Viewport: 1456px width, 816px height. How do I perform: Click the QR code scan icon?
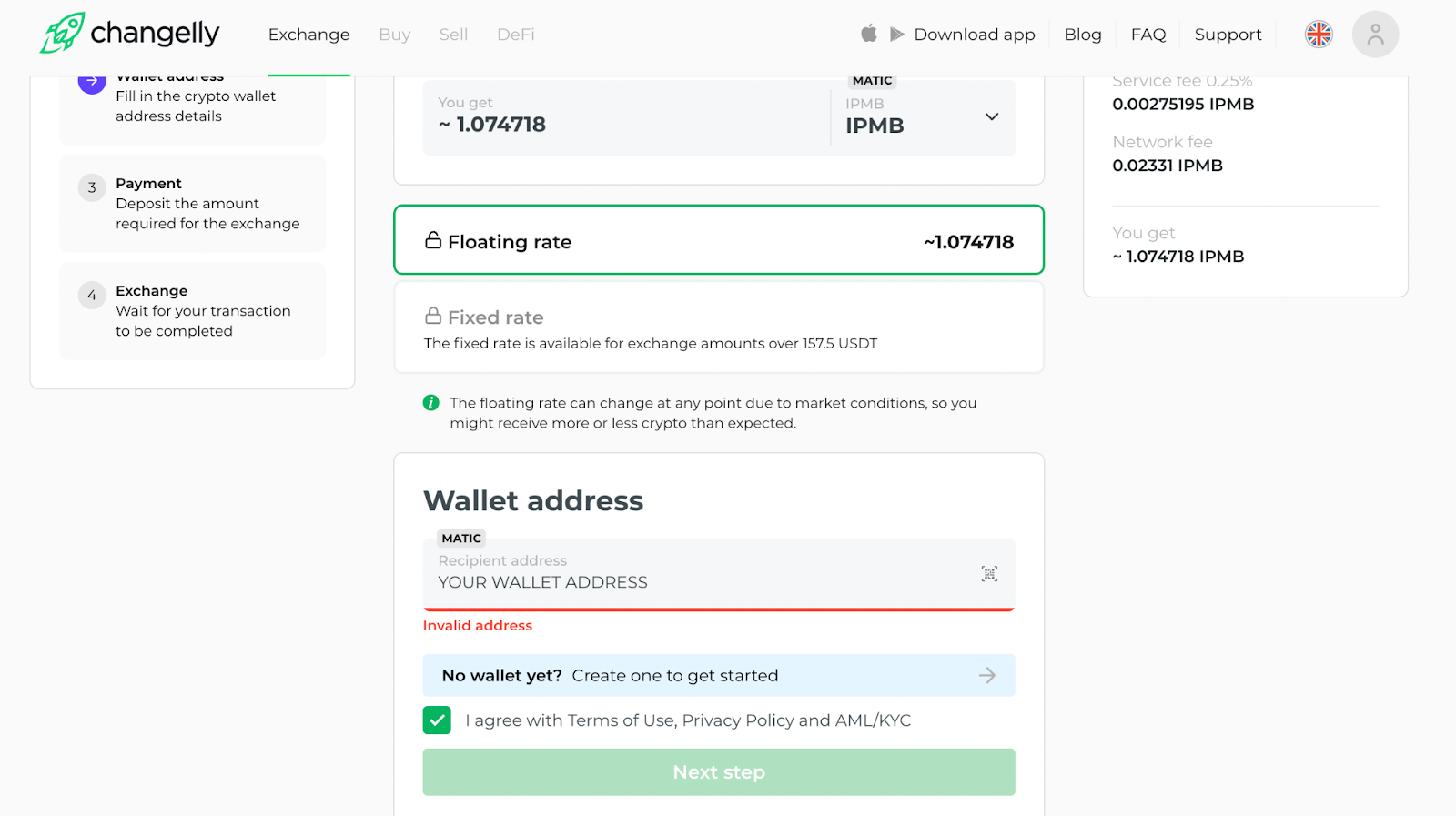point(989,573)
